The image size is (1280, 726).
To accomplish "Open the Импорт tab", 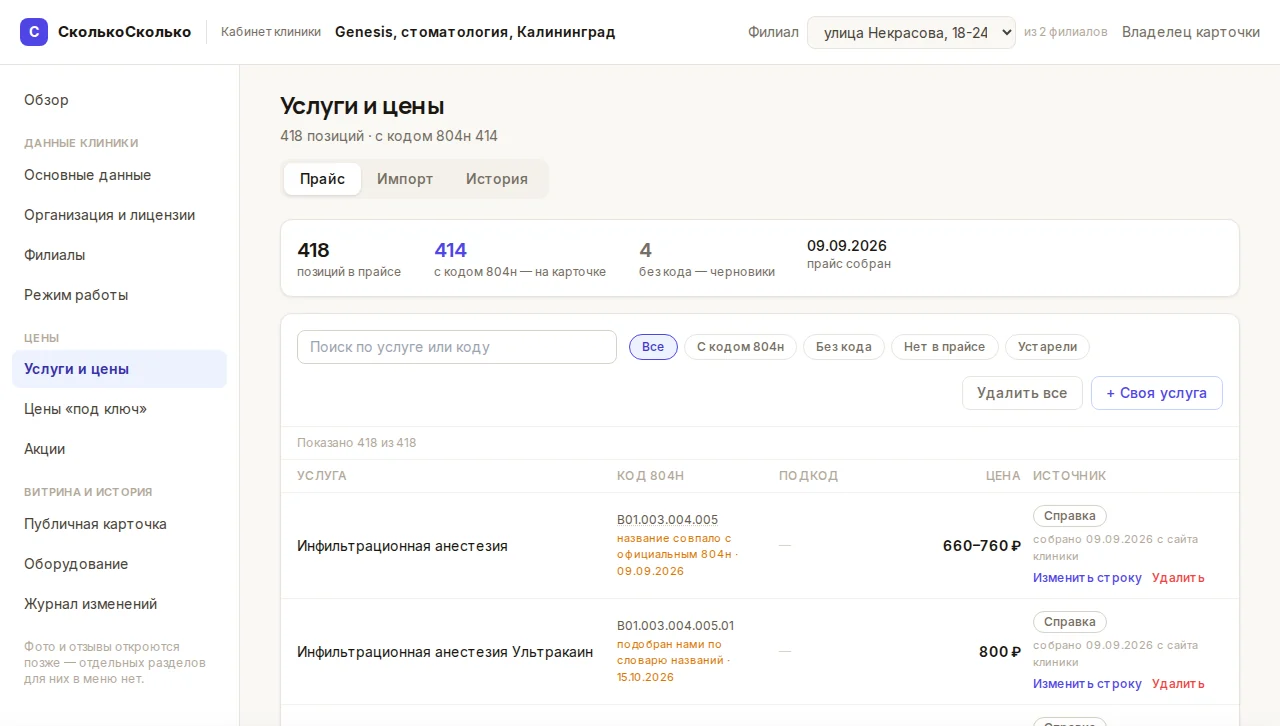I will click(x=405, y=179).
